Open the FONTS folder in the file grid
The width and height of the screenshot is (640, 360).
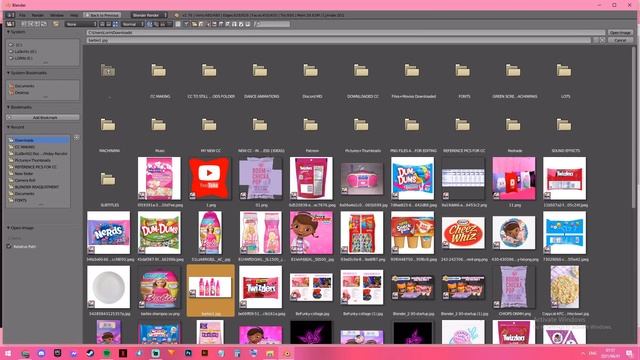pos(463,71)
